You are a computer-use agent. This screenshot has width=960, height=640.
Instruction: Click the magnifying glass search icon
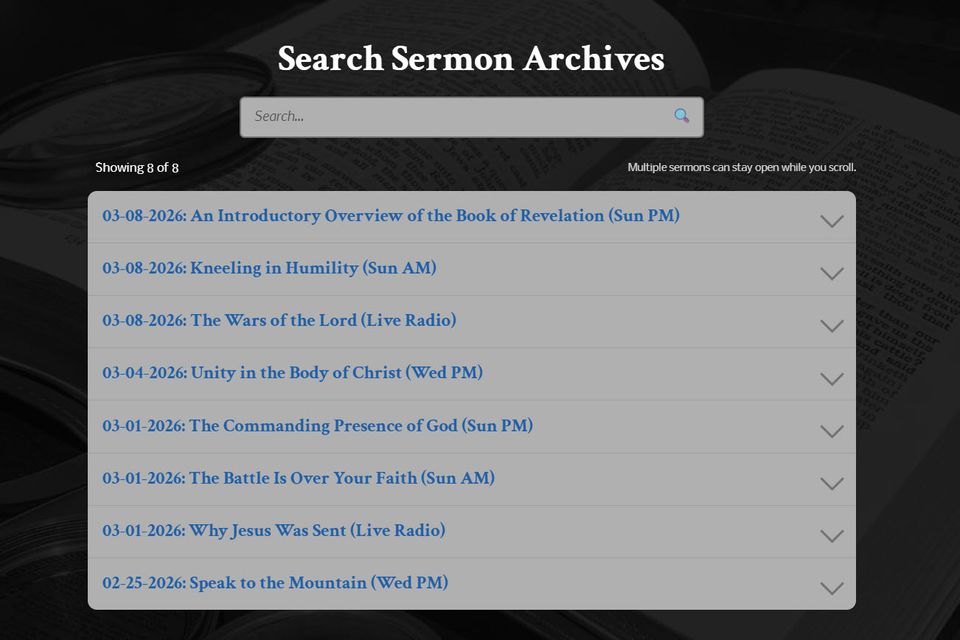(681, 116)
